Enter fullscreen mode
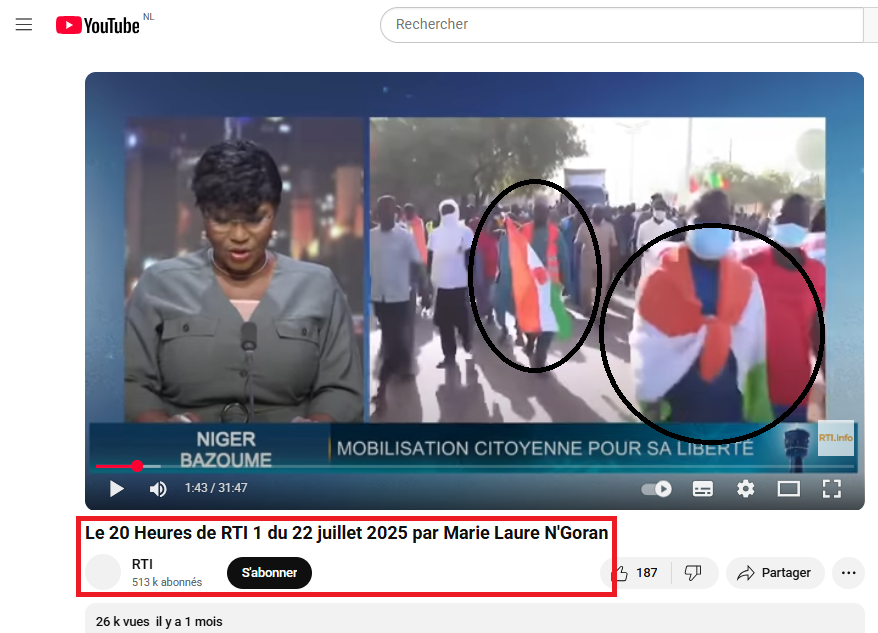 [x=831, y=488]
